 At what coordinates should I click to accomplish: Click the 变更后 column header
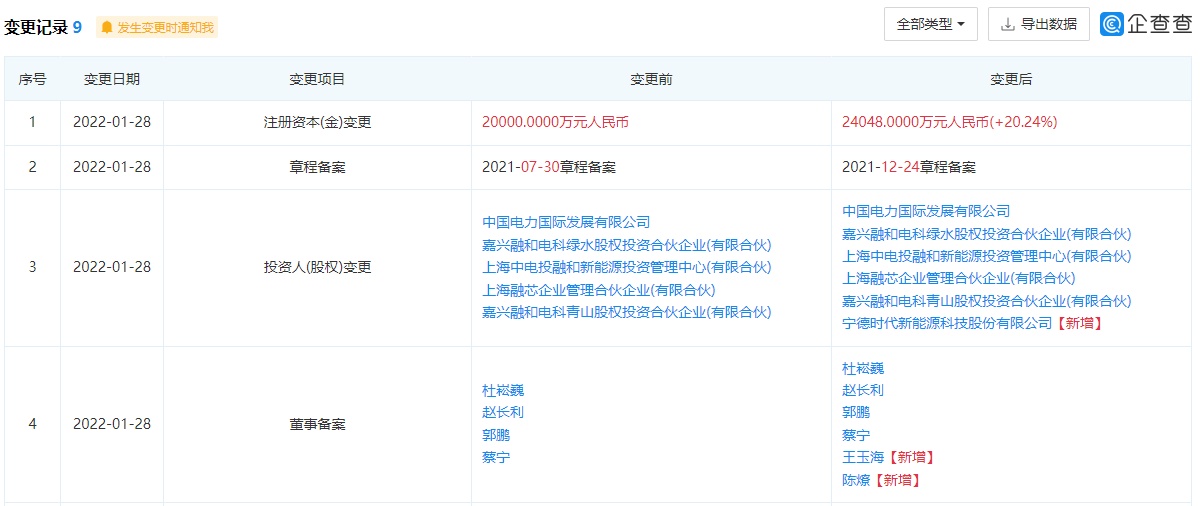tap(1011, 79)
